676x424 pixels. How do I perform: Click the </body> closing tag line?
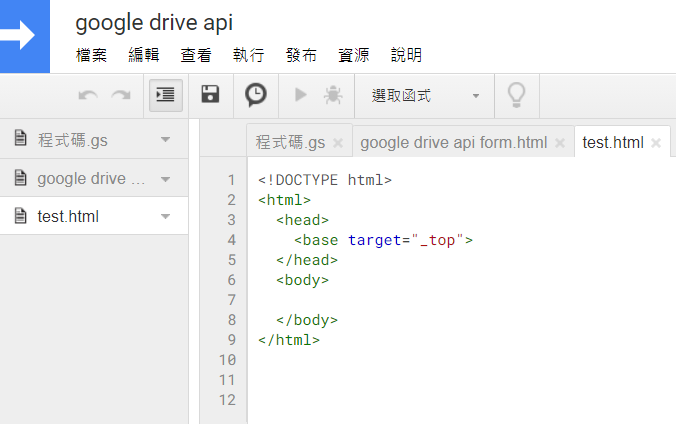(307, 320)
